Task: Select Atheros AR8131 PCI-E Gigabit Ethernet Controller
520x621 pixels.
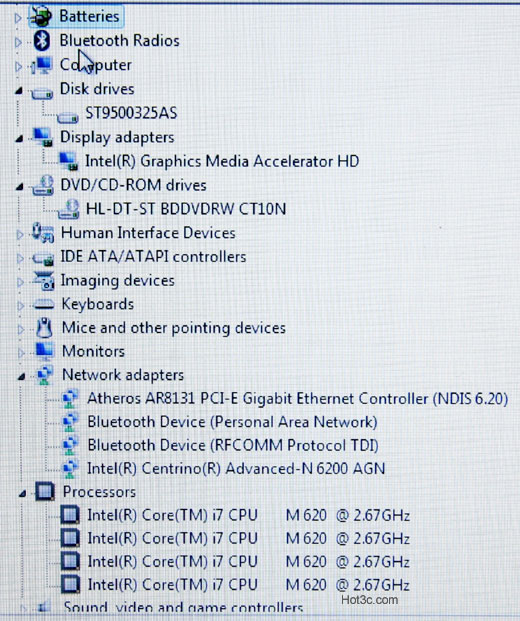Action: tap(297, 398)
